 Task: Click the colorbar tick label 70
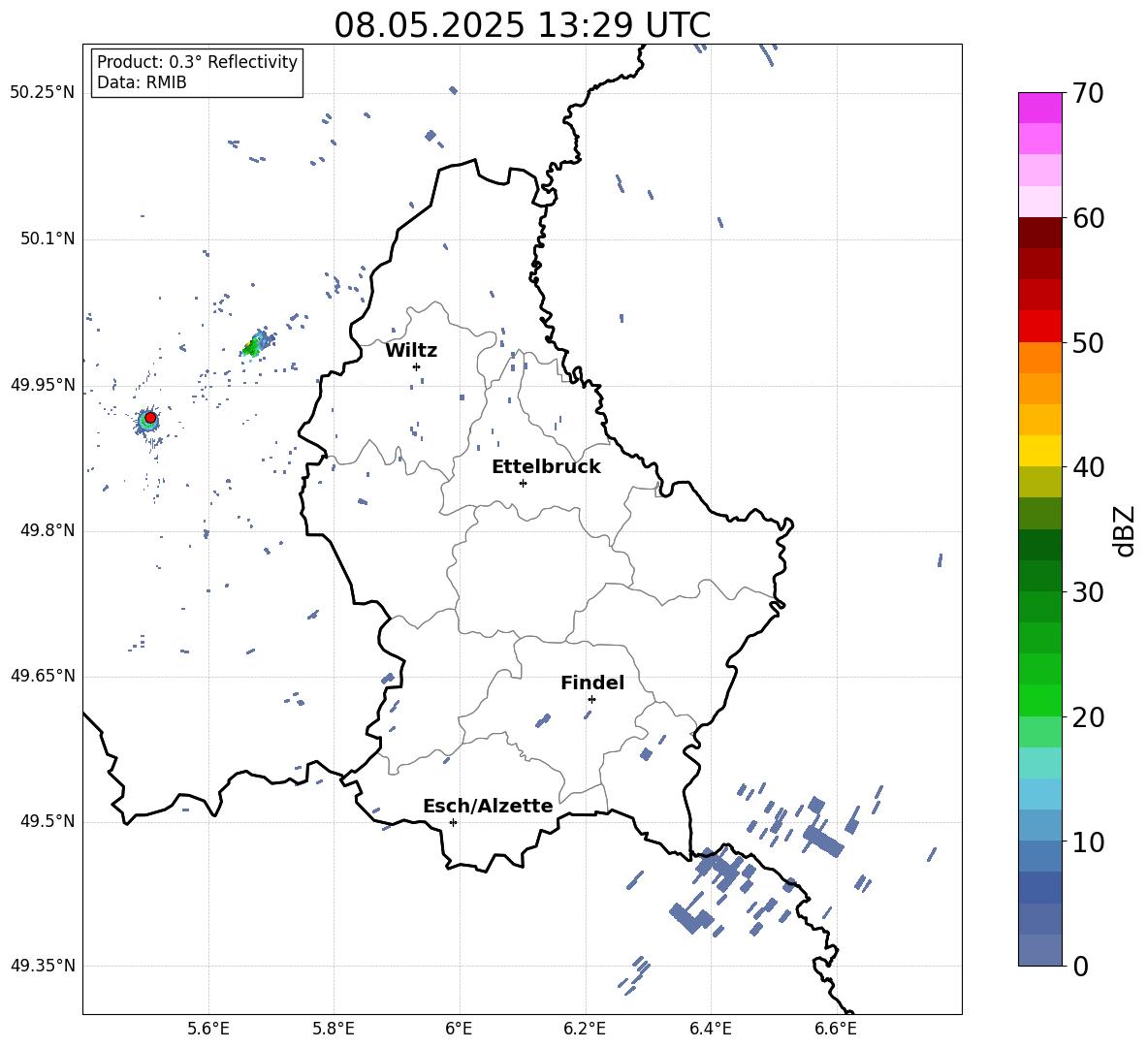pyautogui.click(x=1088, y=93)
